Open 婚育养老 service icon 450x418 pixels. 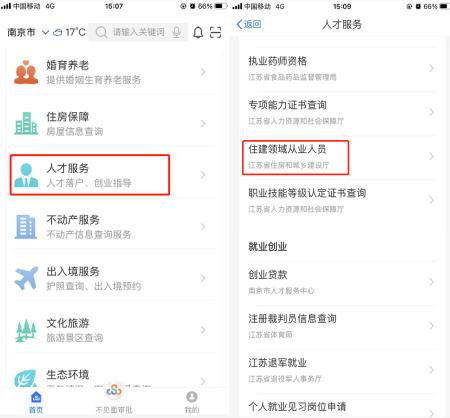click(26, 72)
